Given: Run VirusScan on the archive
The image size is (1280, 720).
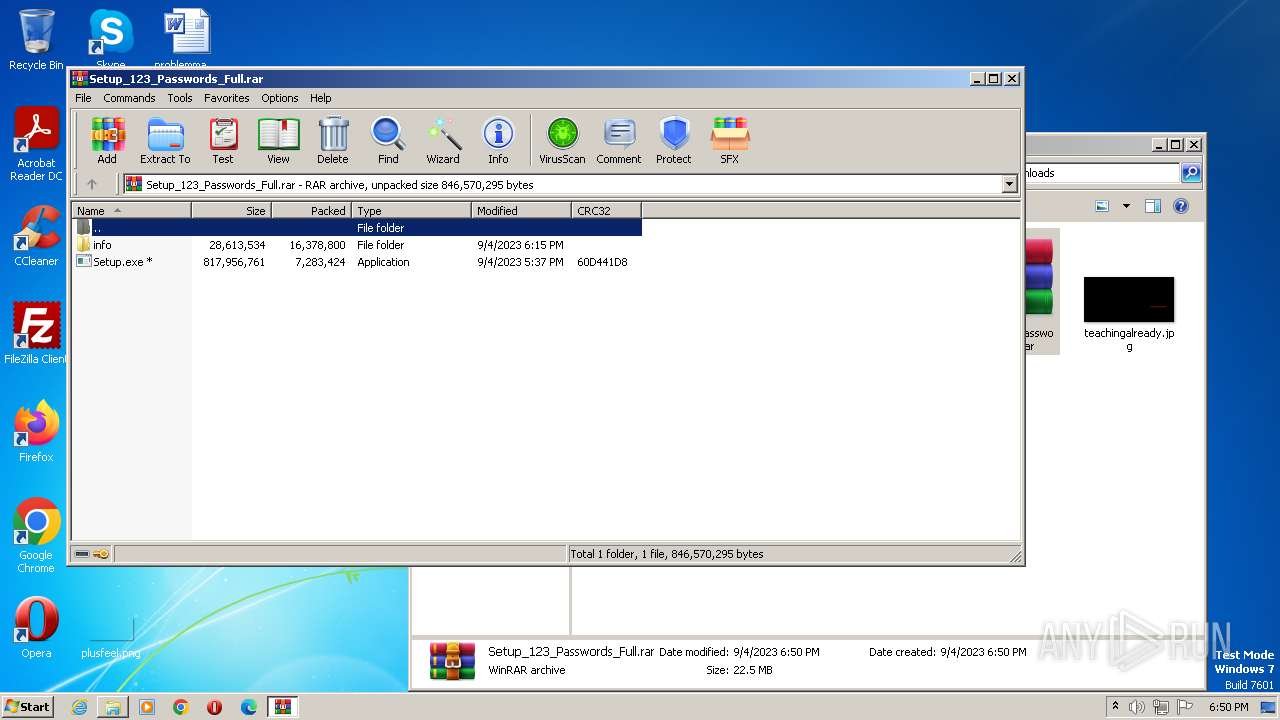Looking at the screenshot, I should [x=562, y=140].
